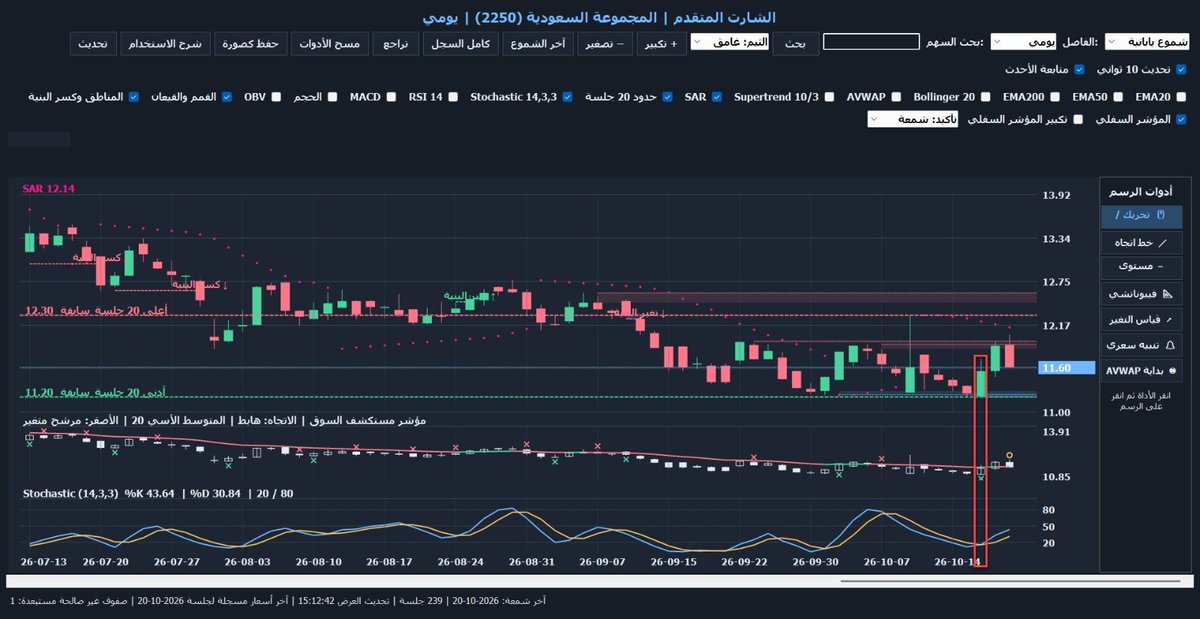Viewport: 1200px width, 619px height.
Task: Toggle the متابعة الأحدث follow-latest checkbox
Action: coord(1078,70)
